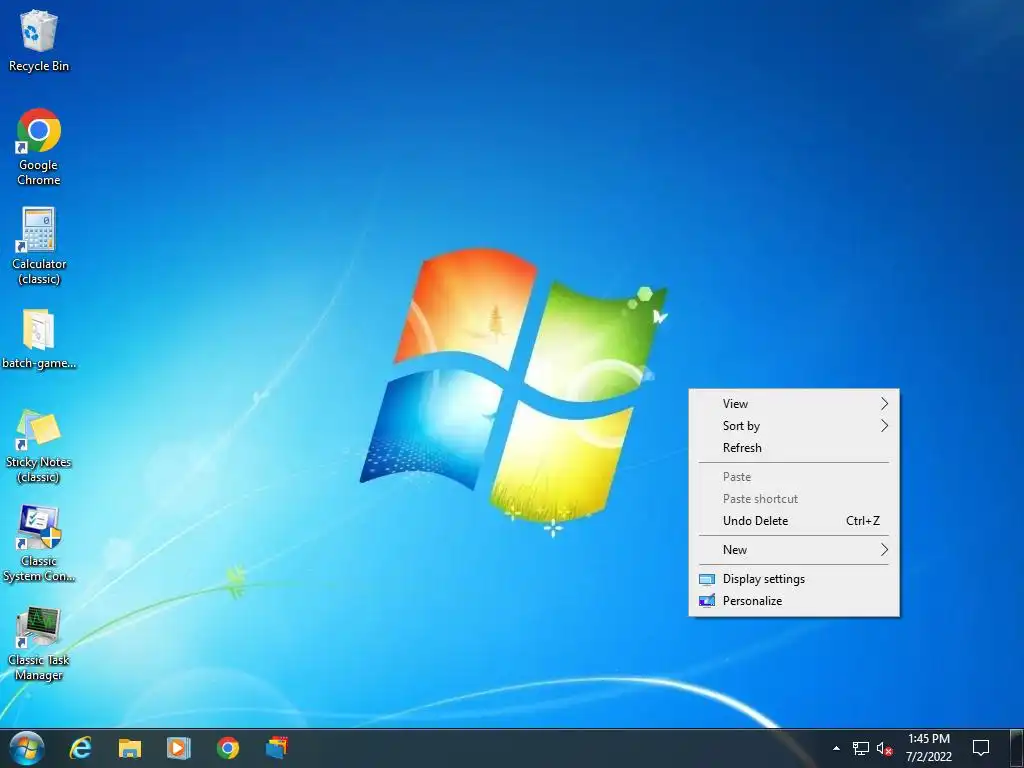Open the network status tray icon
This screenshot has height=768, width=1024.
coord(861,748)
